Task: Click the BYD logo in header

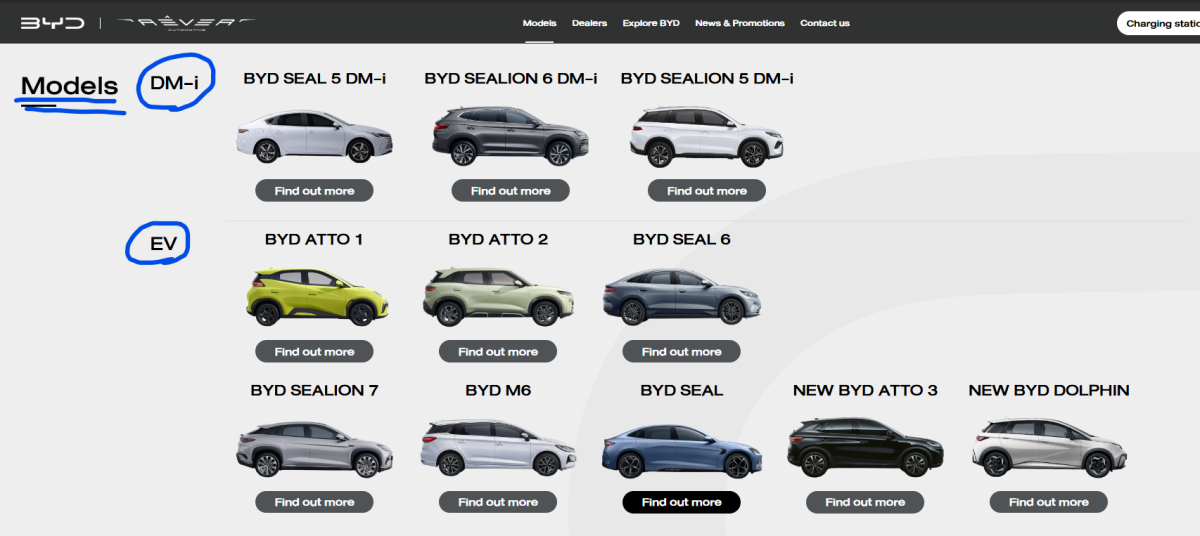Action: pyautogui.click(x=52, y=23)
